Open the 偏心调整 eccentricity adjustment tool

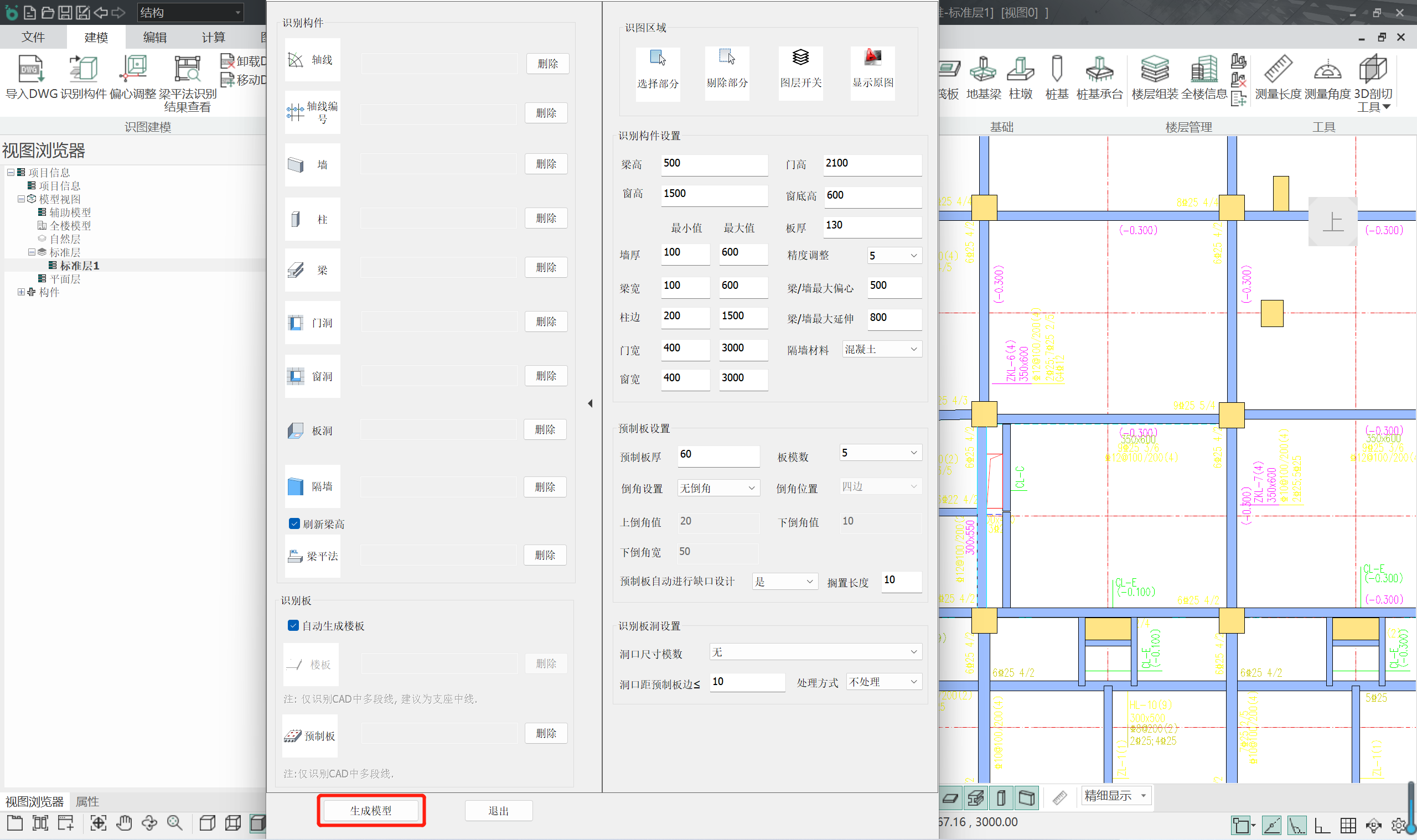click(x=133, y=70)
